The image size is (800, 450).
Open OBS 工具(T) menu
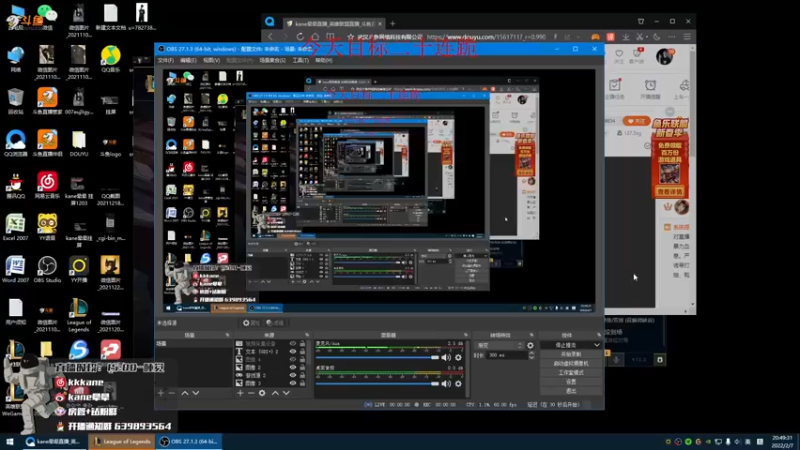300,60
